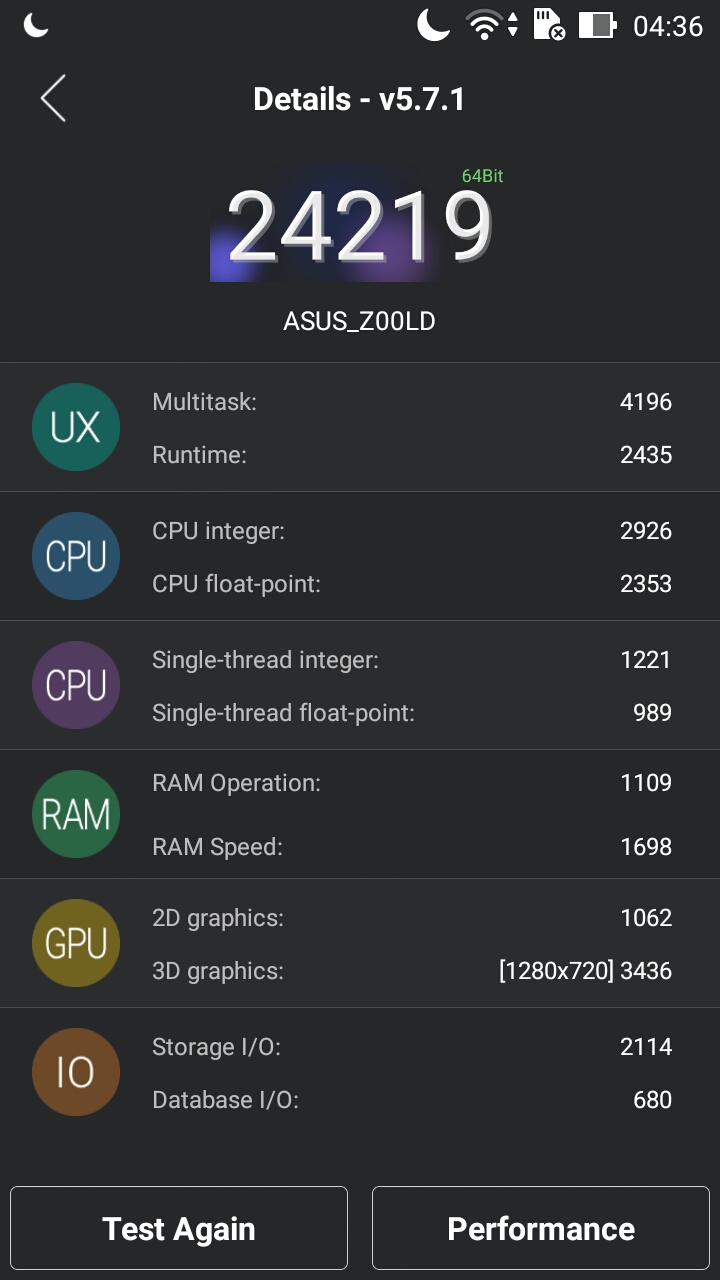Tap the blue CPU category icon
The height and width of the screenshot is (1280, 720).
click(76, 556)
